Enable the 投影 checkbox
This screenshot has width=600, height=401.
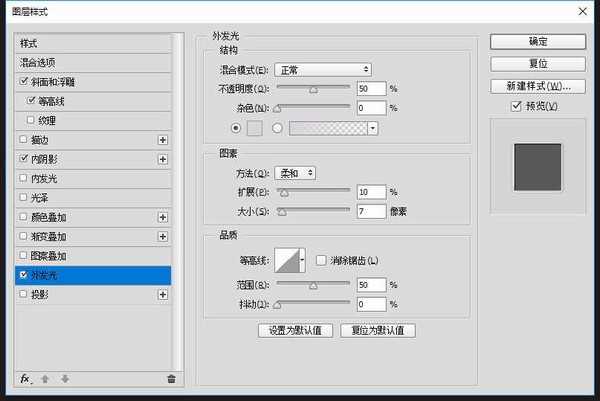pyautogui.click(x=23, y=294)
